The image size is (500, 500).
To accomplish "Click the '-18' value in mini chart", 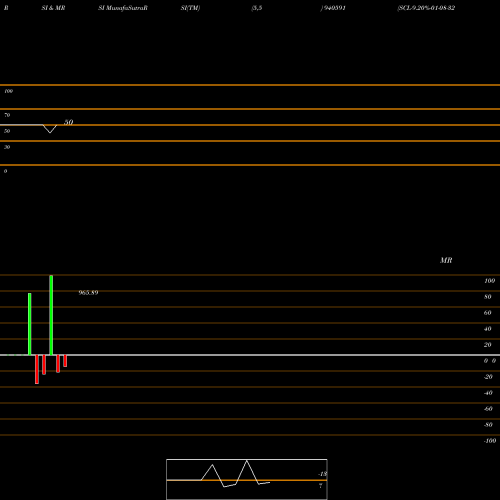I will tap(322, 474).
